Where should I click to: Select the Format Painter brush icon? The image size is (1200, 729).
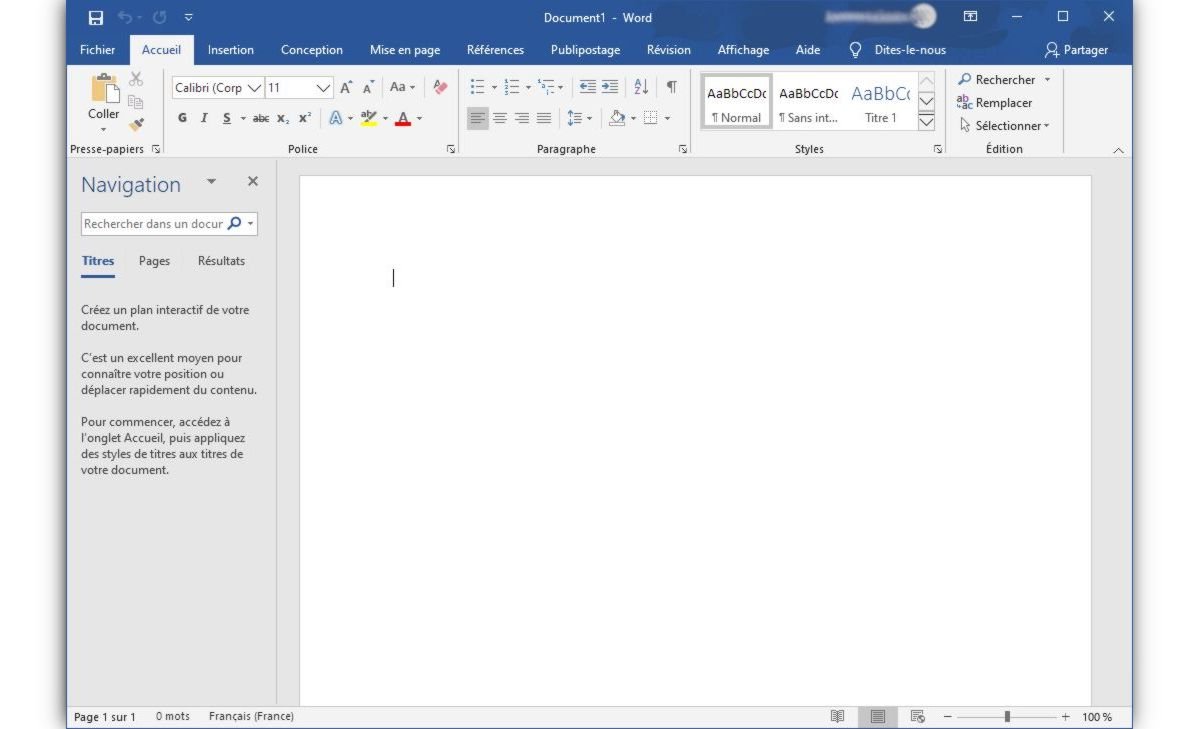[136, 124]
